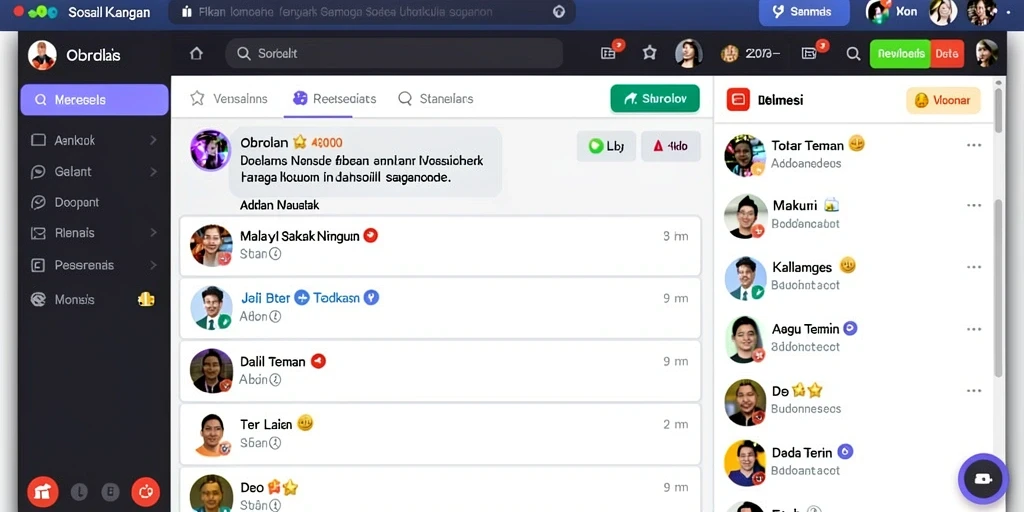This screenshot has height=512, width=1024.
Task: Click the green Shurolov button
Action: click(x=655, y=99)
